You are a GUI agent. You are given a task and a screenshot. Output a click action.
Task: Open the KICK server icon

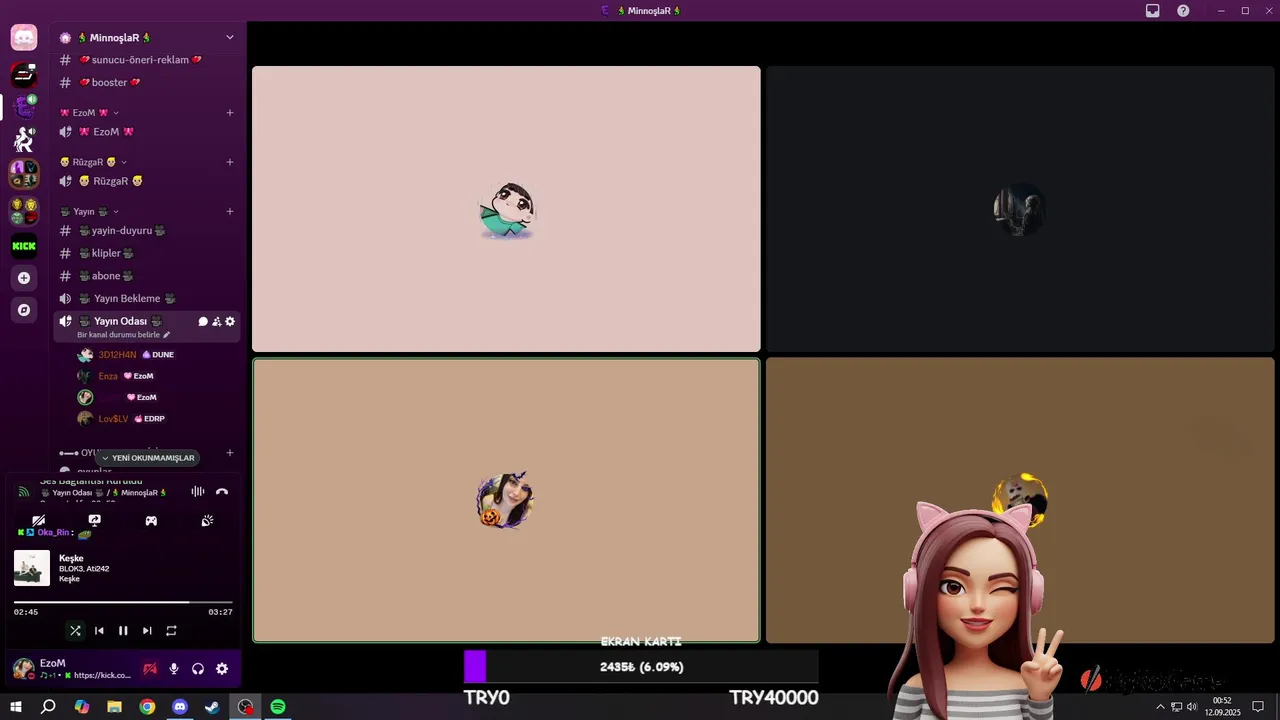pyautogui.click(x=24, y=246)
